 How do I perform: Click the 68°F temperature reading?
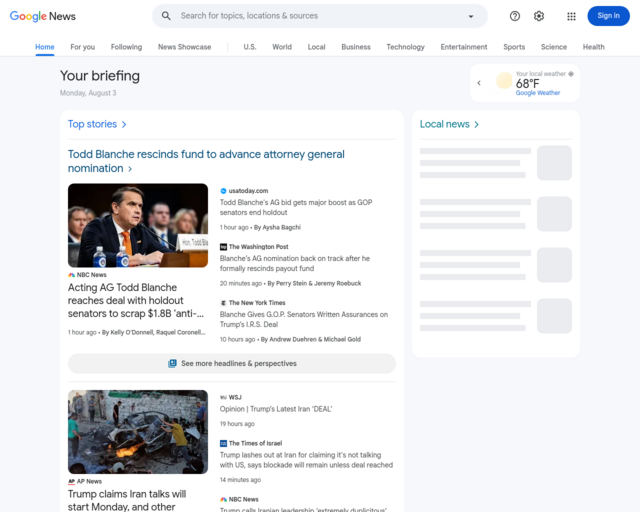pyautogui.click(x=527, y=84)
